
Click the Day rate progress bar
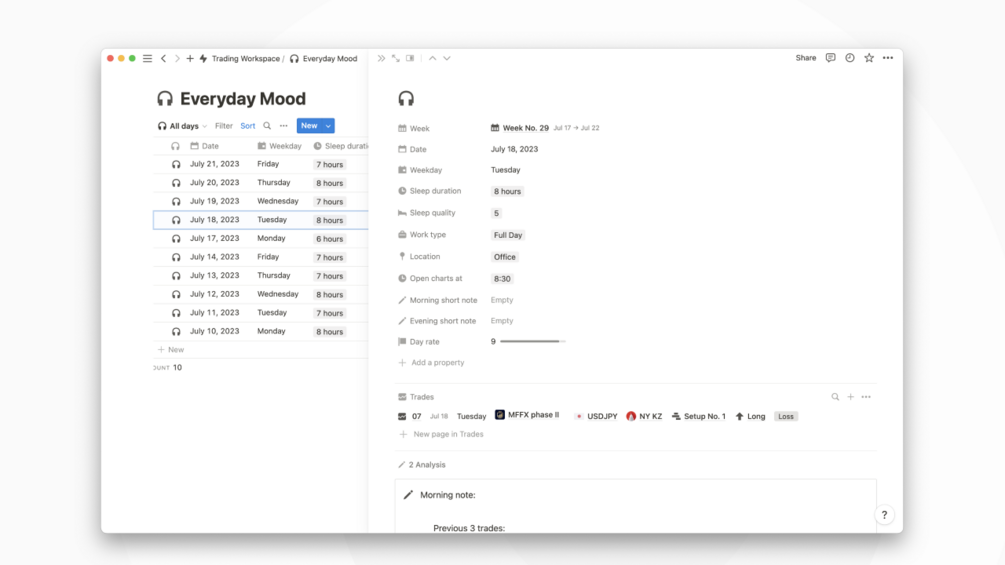click(533, 341)
